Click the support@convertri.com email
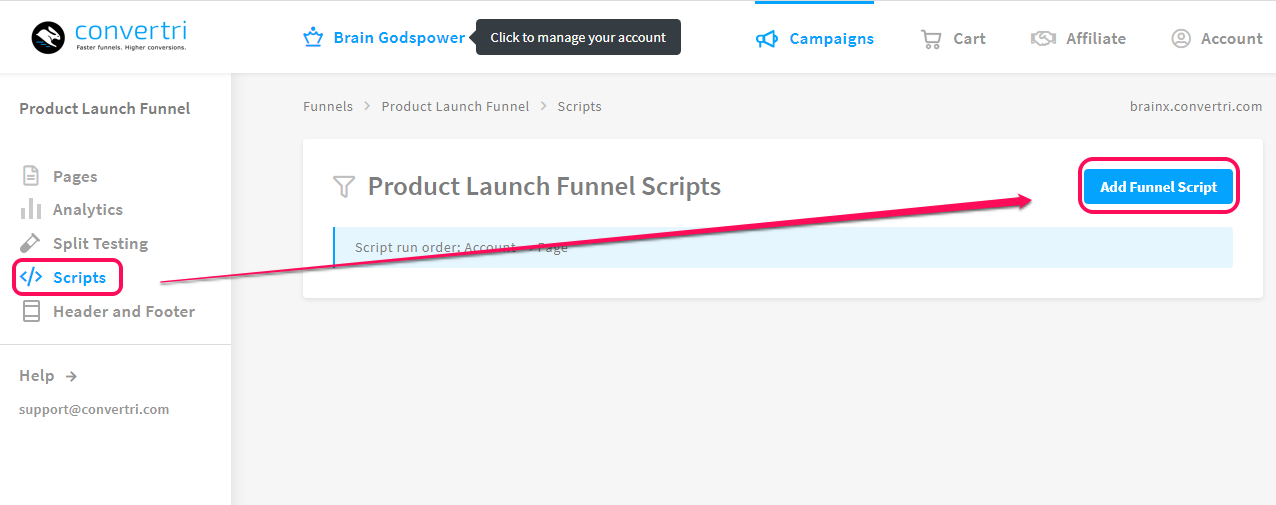This screenshot has width=1276, height=505. 94,409
